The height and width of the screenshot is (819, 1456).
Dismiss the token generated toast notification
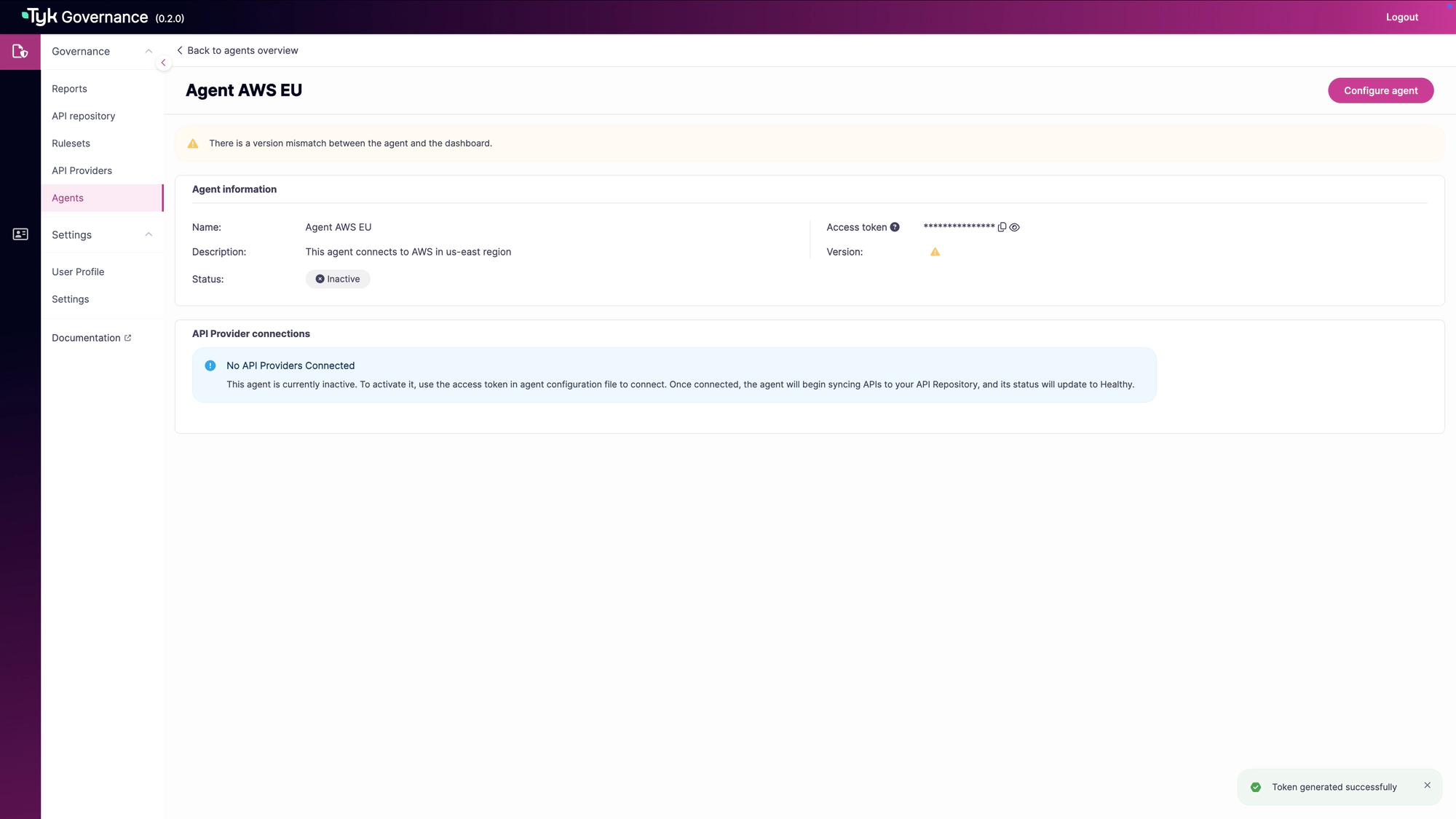(1427, 786)
